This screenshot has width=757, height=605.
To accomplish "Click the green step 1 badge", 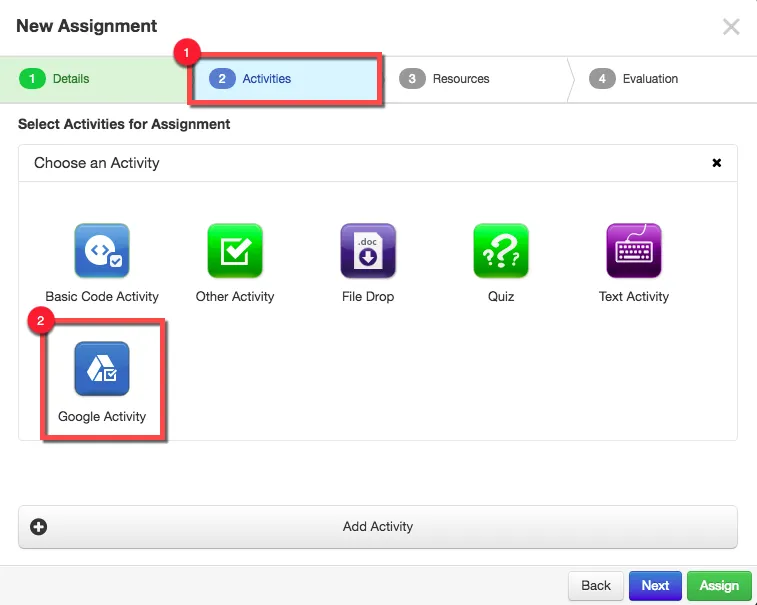I will point(32,79).
